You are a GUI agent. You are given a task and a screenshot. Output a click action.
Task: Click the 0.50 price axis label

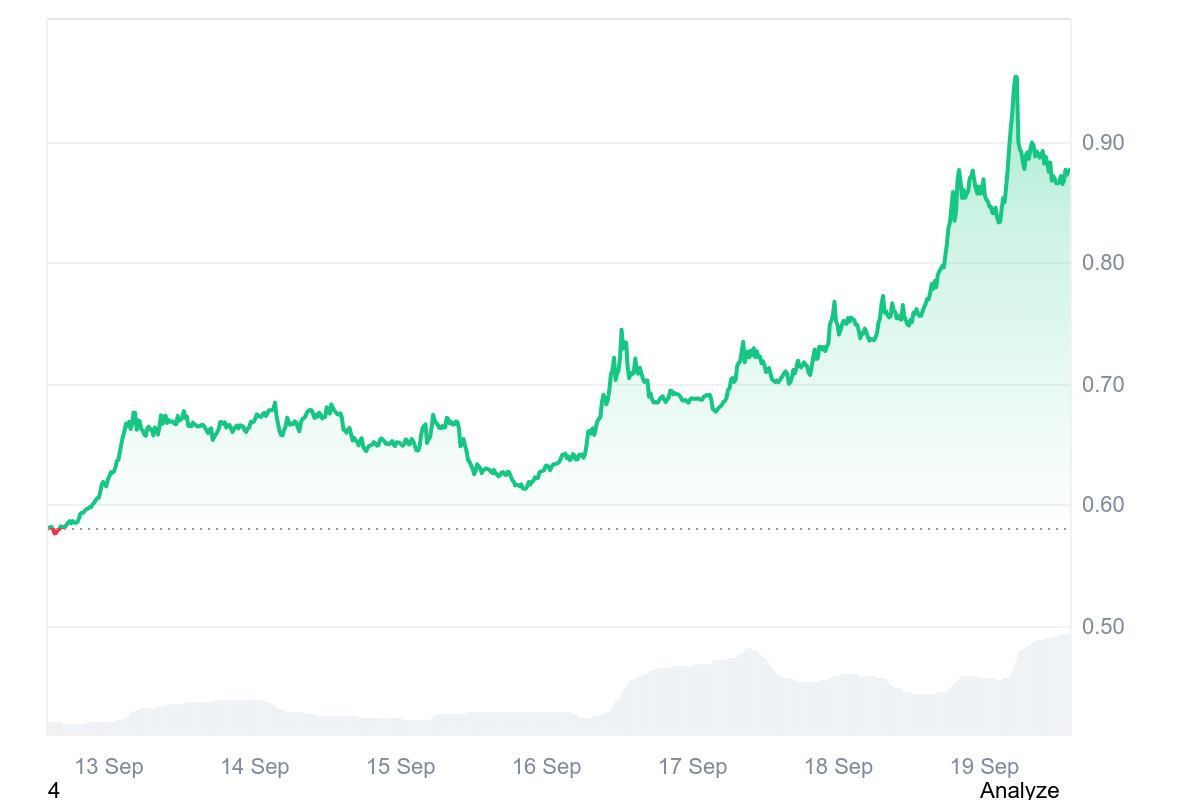click(x=1103, y=627)
